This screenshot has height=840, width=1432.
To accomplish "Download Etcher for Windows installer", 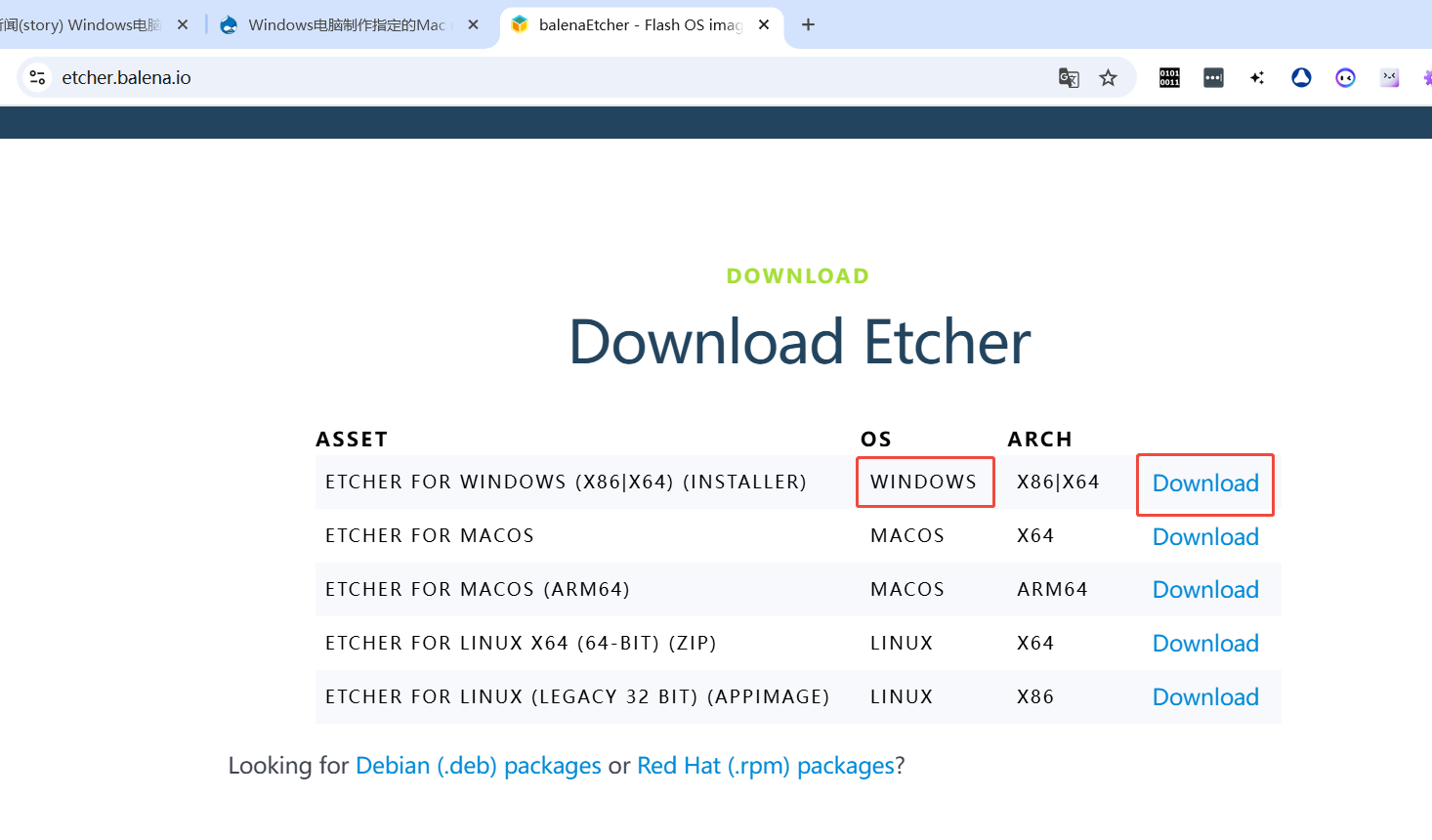I will pos(1205,483).
